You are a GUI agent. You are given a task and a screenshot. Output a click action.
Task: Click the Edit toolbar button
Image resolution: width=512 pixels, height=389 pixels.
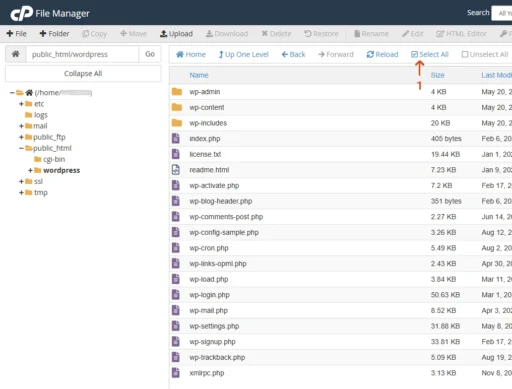pos(413,34)
